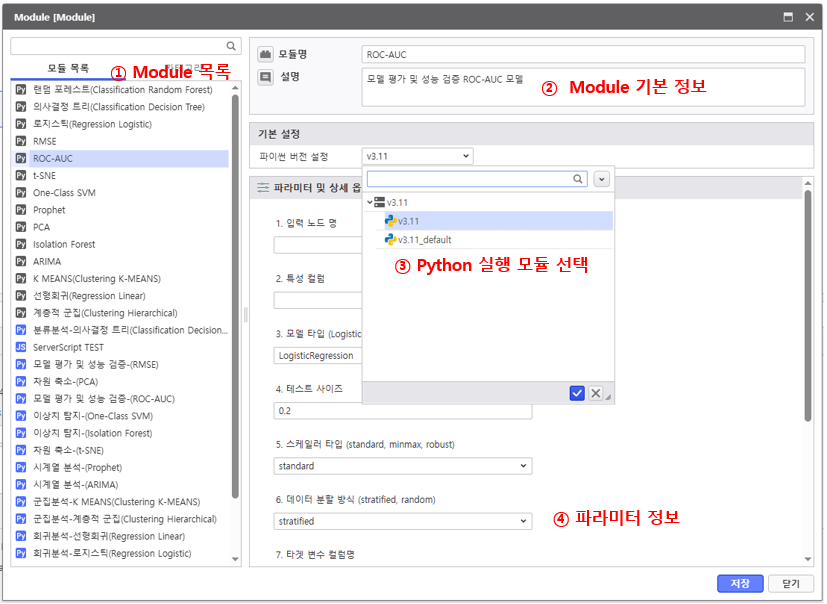Screen dimensions: 827x604
Task: Confirm selection with blue checkmark icon
Action: pyautogui.click(x=577, y=393)
